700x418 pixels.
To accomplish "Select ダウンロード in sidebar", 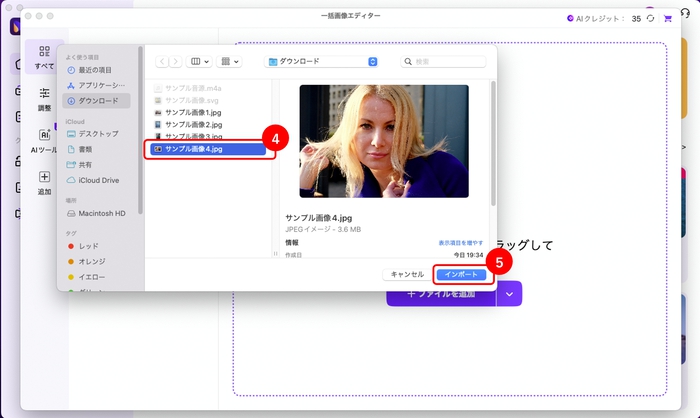I will 96,101.
